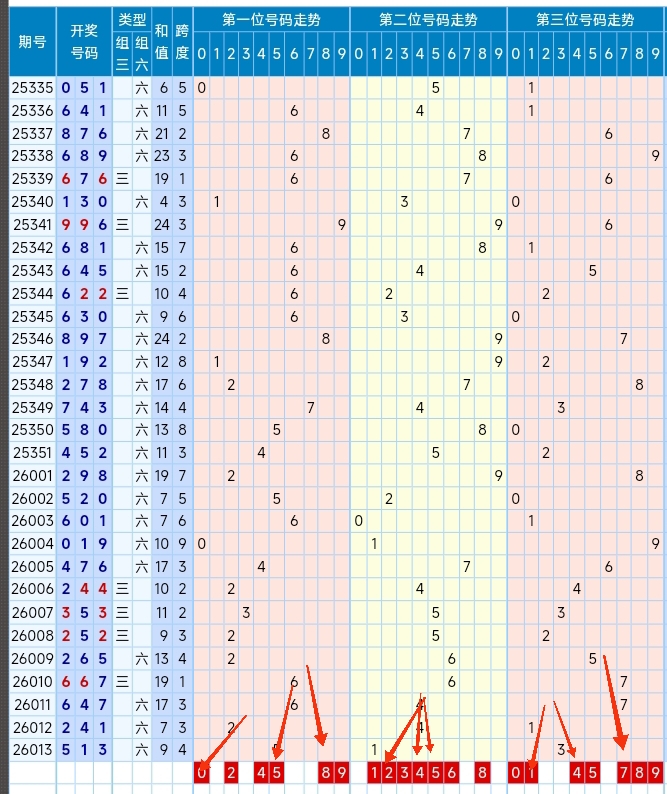Toggle red 8 box under 第二位号码走势
667x794 pixels.
(482, 772)
